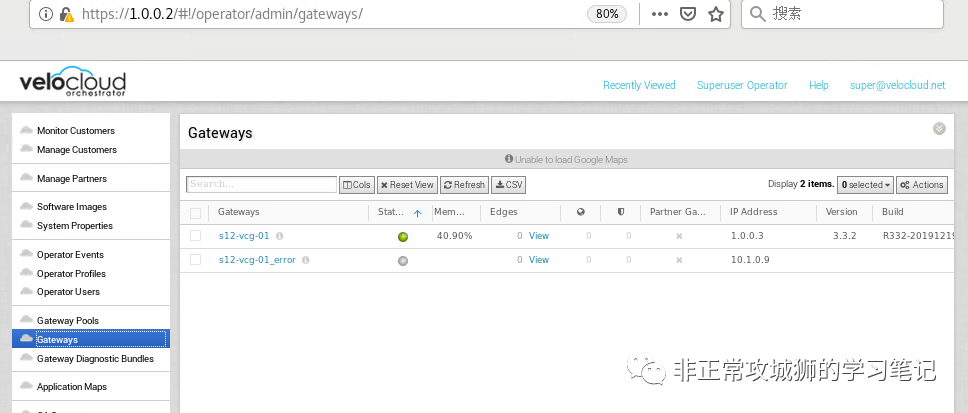Click the gateway Search field
The width and height of the screenshot is (968, 413).
pyautogui.click(x=262, y=185)
